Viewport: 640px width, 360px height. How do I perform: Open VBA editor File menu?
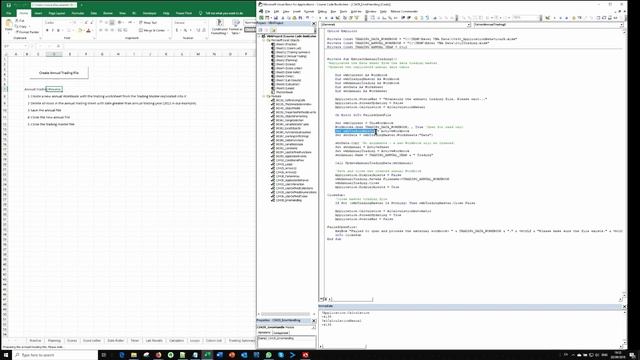pos(267,11)
